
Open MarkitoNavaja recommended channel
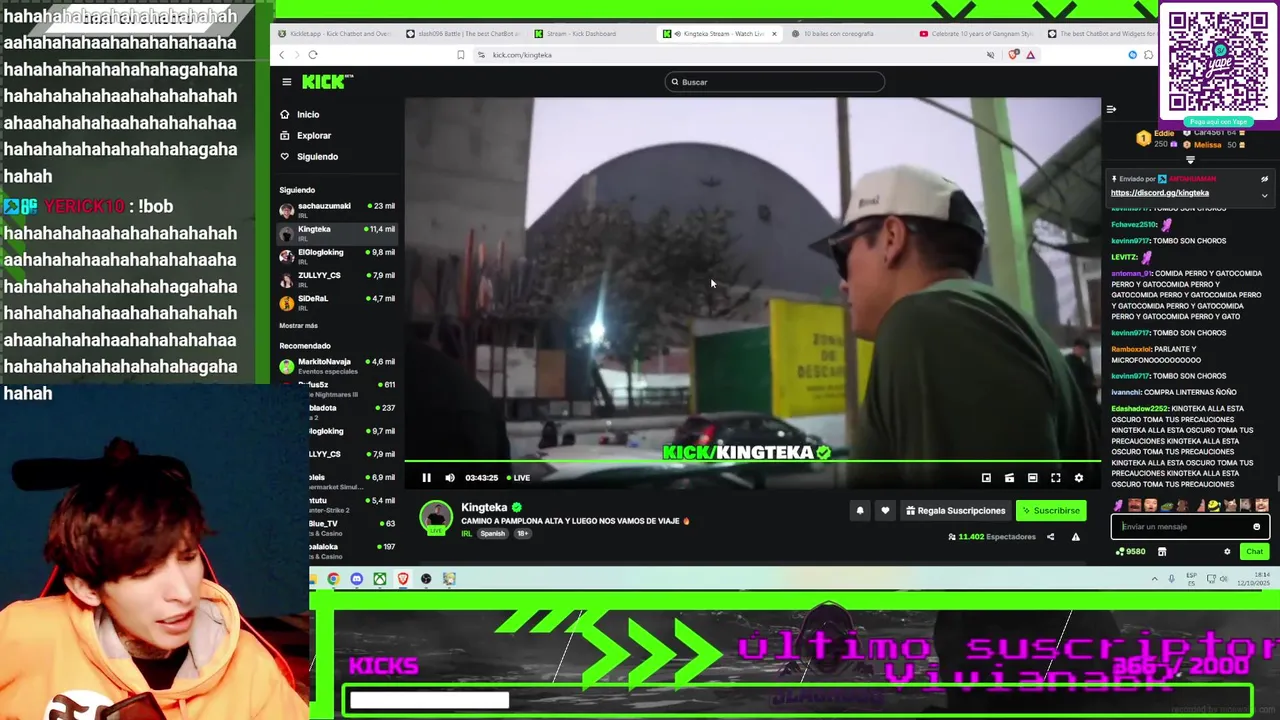point(337,365)
